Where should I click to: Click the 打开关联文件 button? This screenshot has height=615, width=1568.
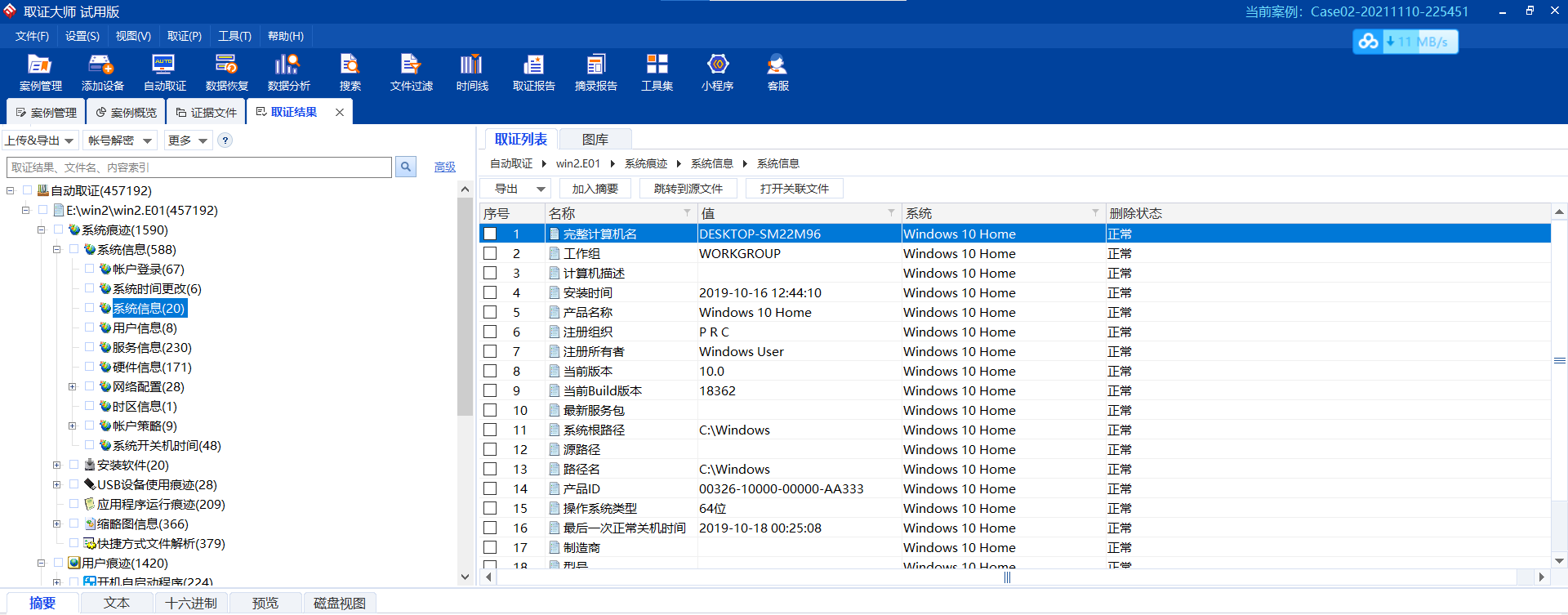coord(794,189)
